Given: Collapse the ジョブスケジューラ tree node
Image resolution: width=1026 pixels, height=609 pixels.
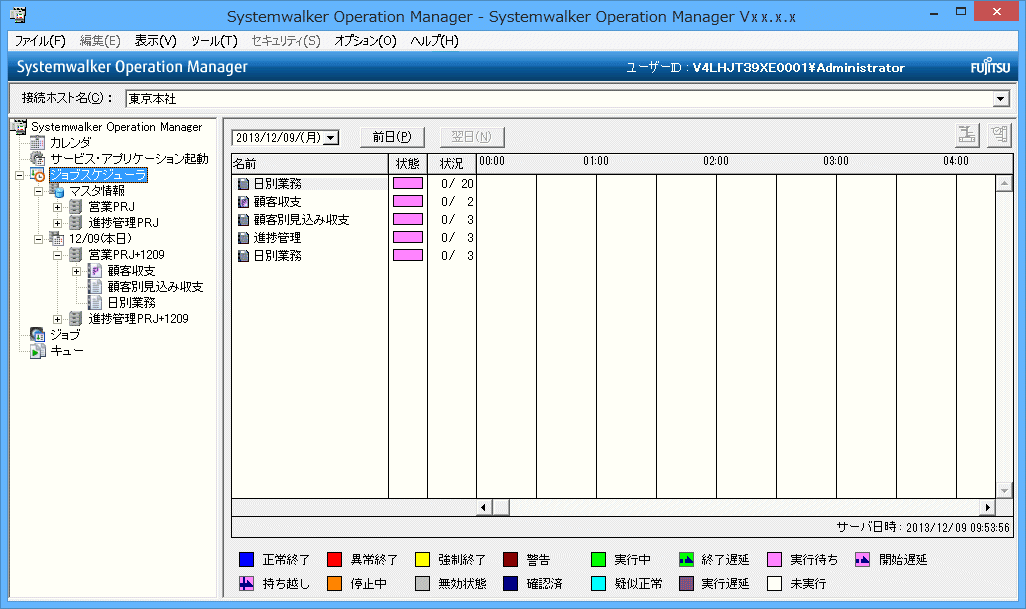Looking at the screenshot, I should pos(20,175).
